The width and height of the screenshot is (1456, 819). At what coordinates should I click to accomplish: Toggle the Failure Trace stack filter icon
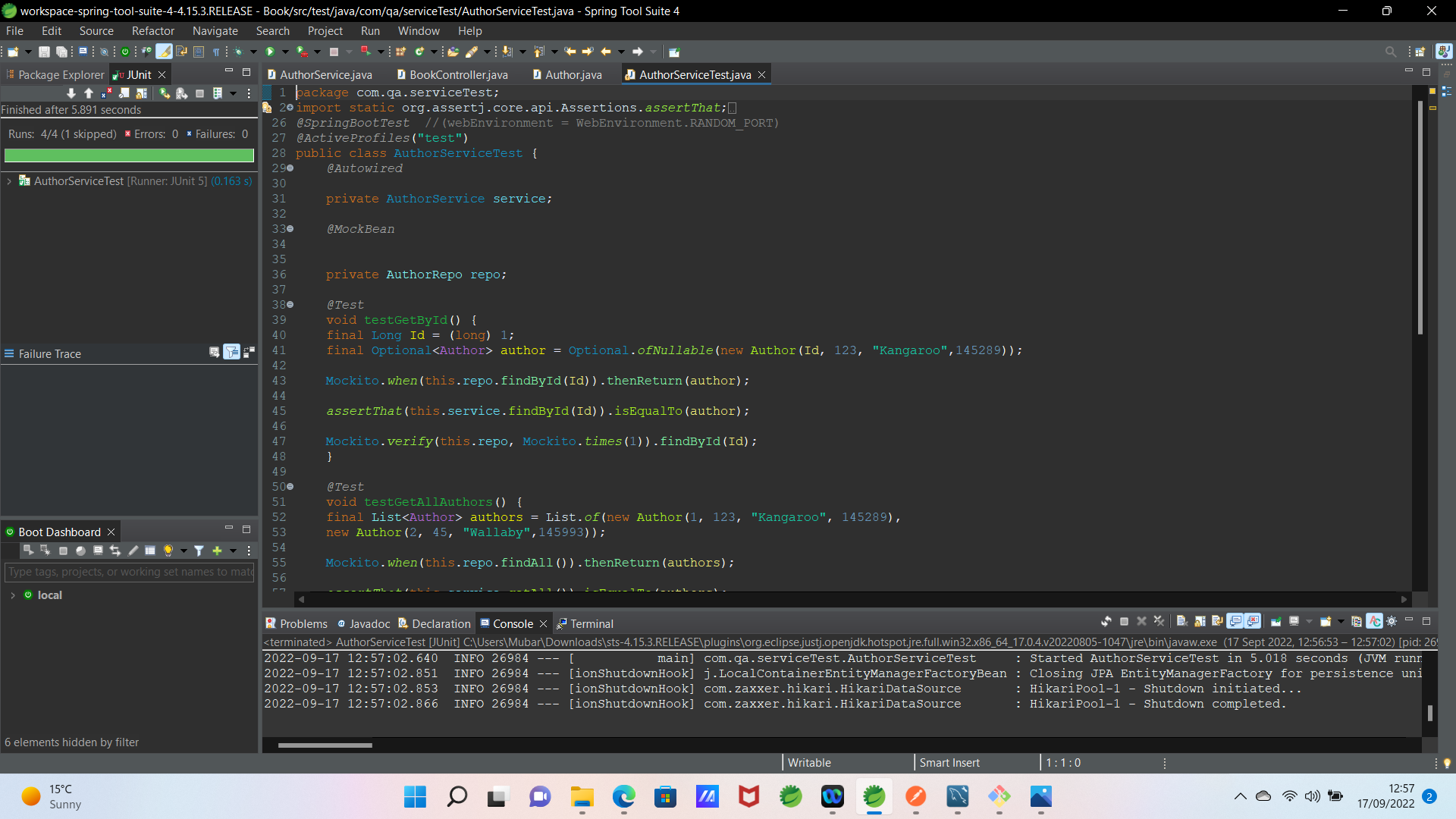232,352
